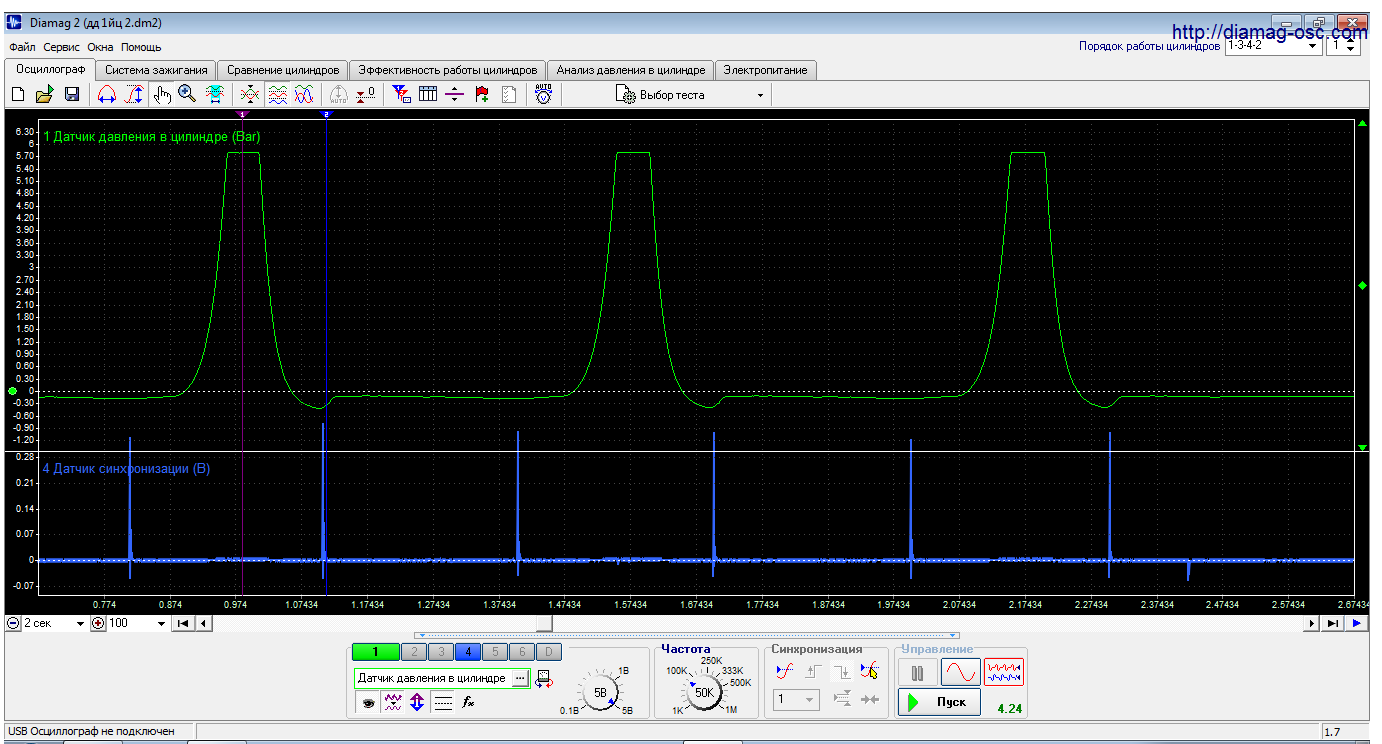Click the cyan waveform stretch icon
The width and height of the screenshot is (1382, 744).
214,94
